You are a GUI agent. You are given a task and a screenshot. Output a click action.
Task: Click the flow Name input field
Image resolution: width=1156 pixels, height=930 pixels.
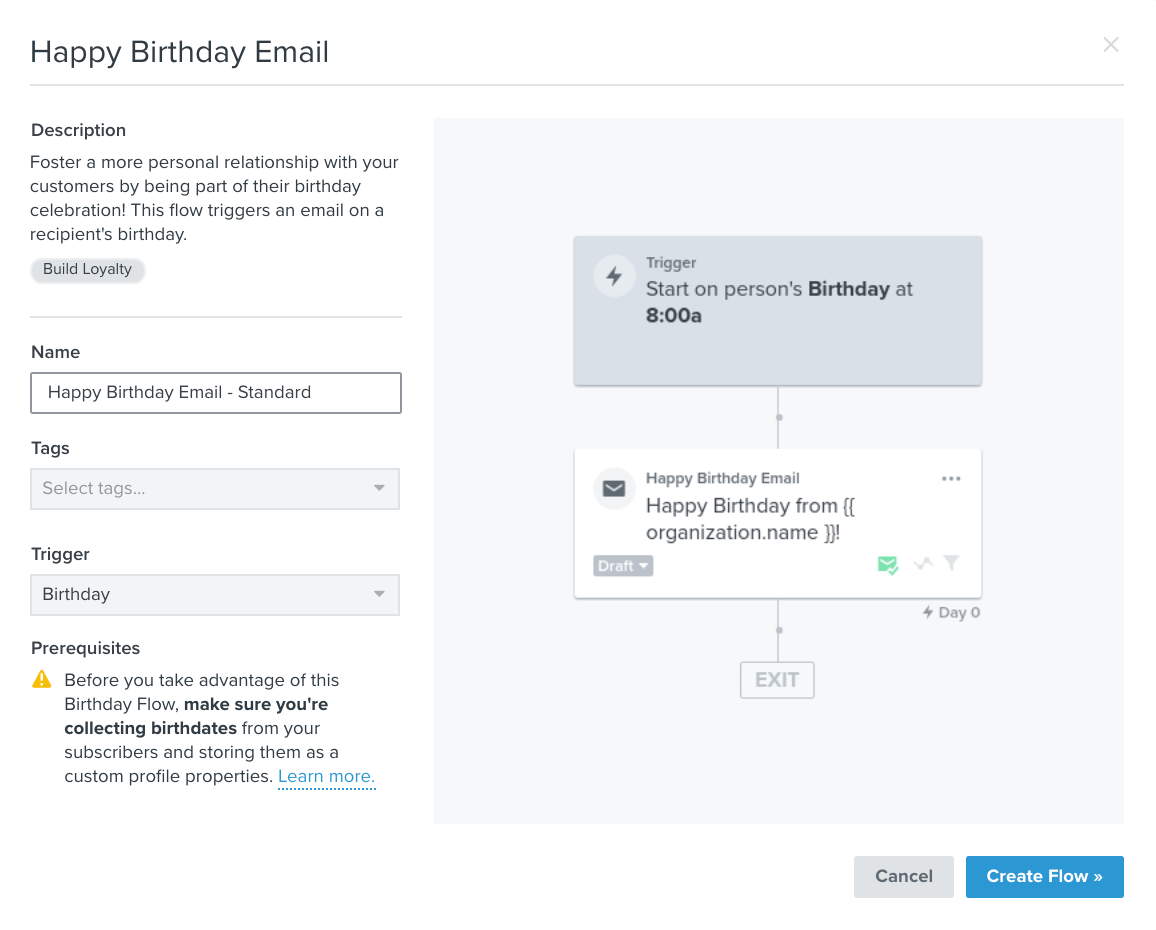216,393
